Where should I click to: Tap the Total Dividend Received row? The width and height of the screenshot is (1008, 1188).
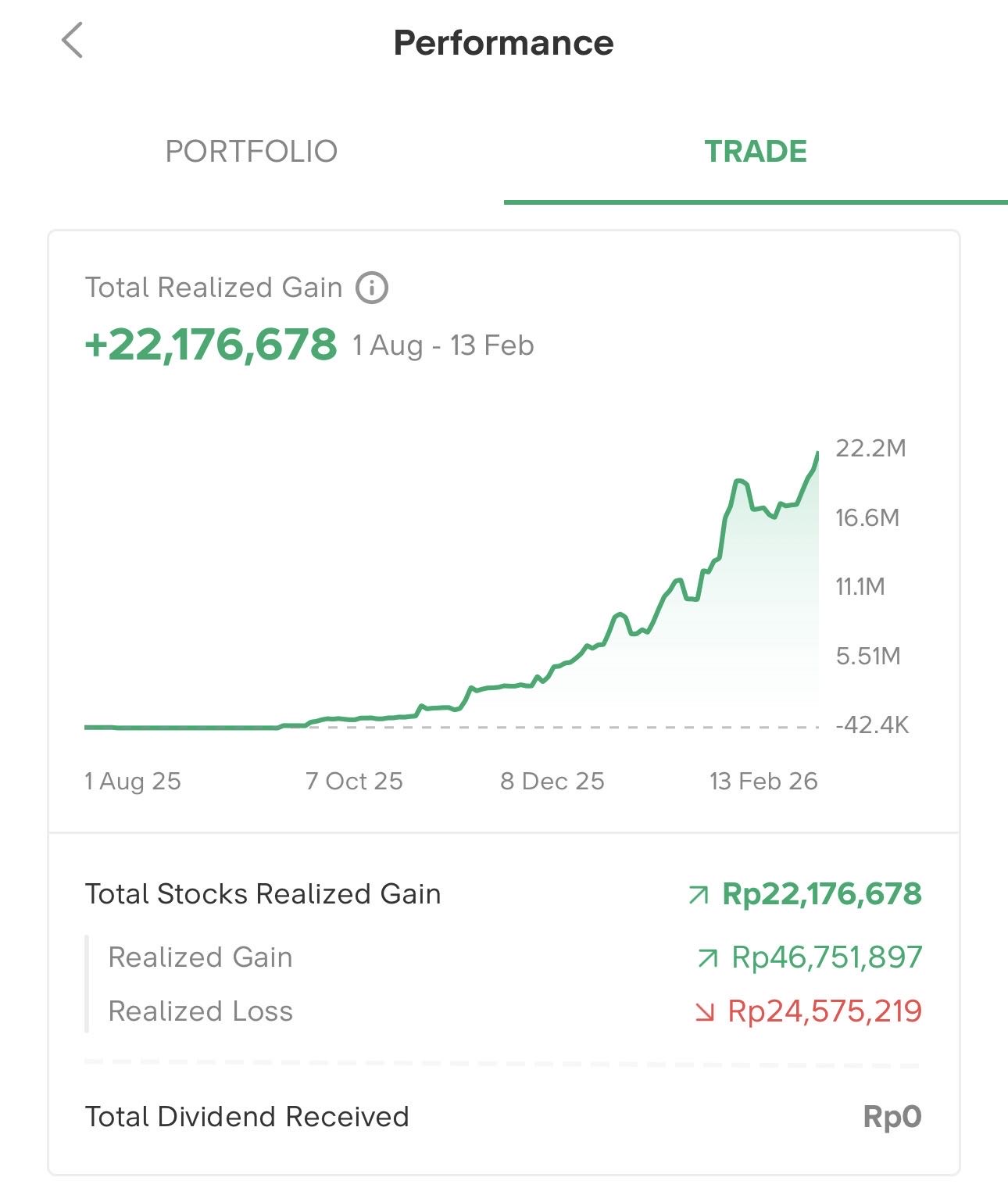pos(247,1117)
